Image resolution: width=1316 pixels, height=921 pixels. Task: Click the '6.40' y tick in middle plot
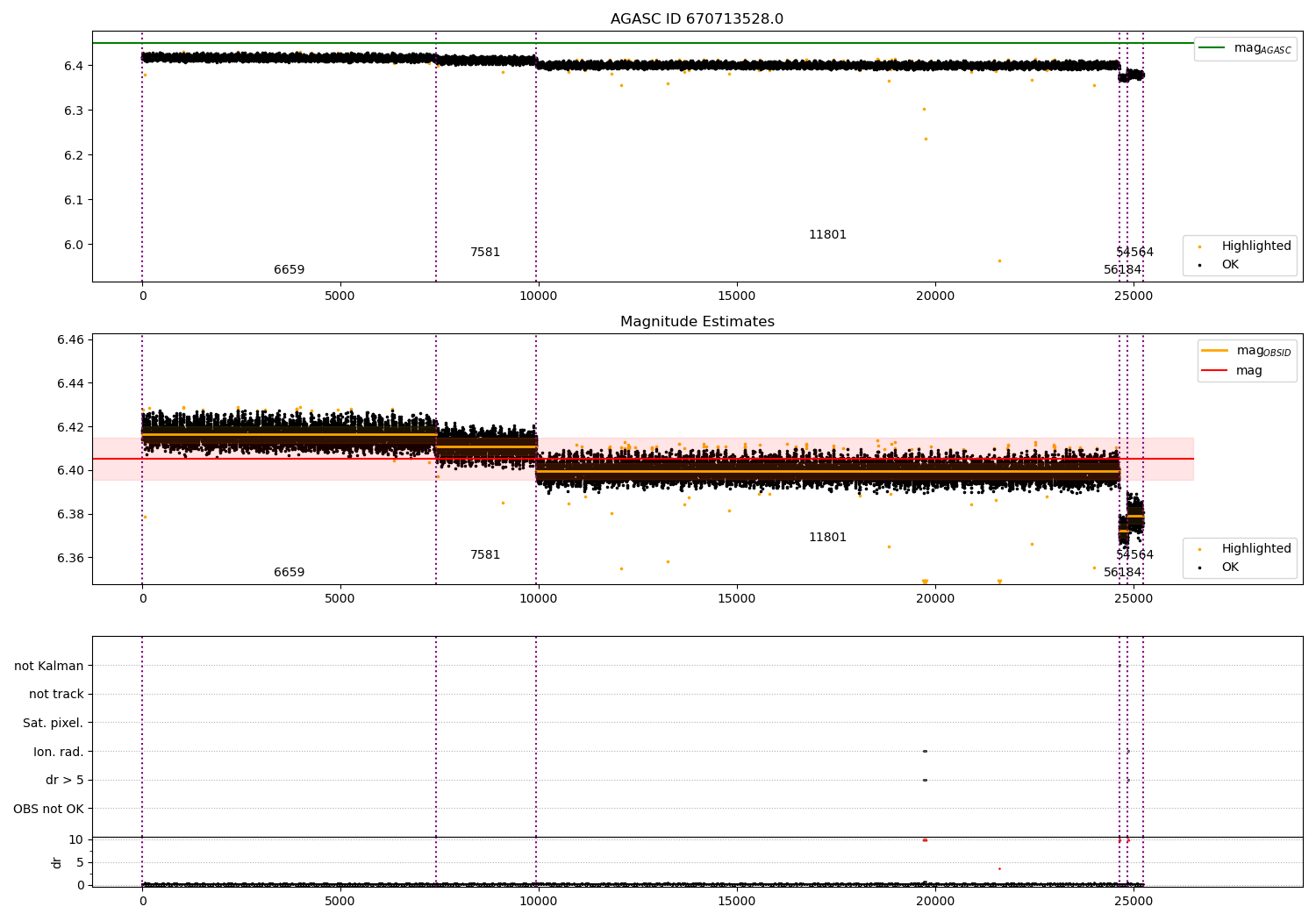71,470
